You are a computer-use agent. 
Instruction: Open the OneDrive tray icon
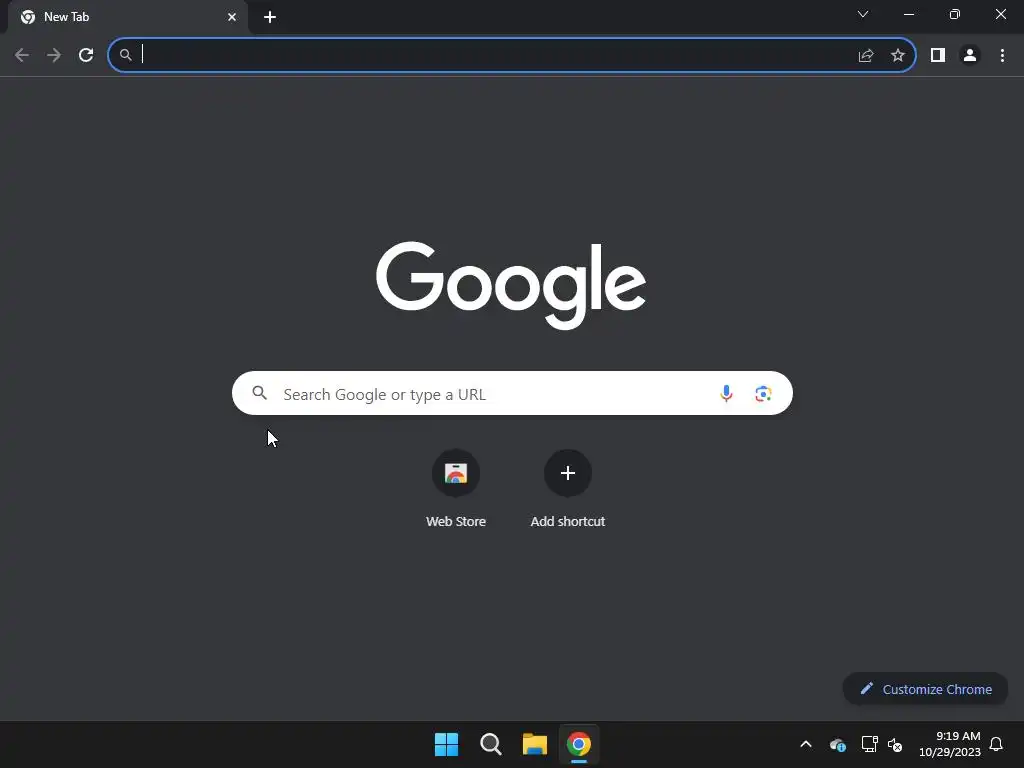tap(837, 744)
